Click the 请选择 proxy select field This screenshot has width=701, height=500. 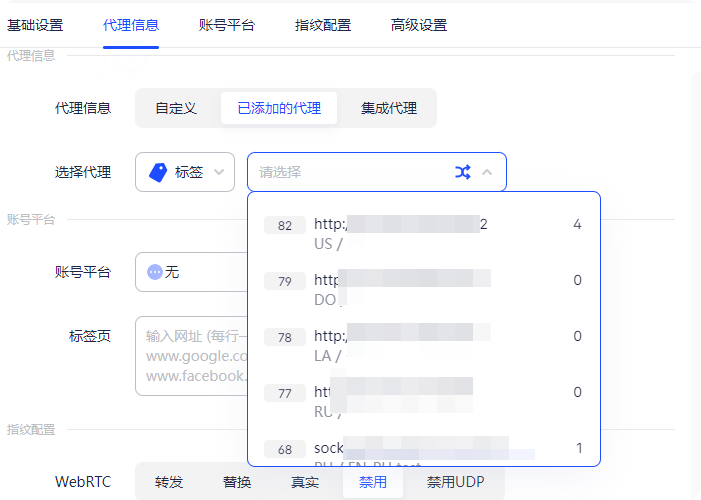tap(376, 172)
